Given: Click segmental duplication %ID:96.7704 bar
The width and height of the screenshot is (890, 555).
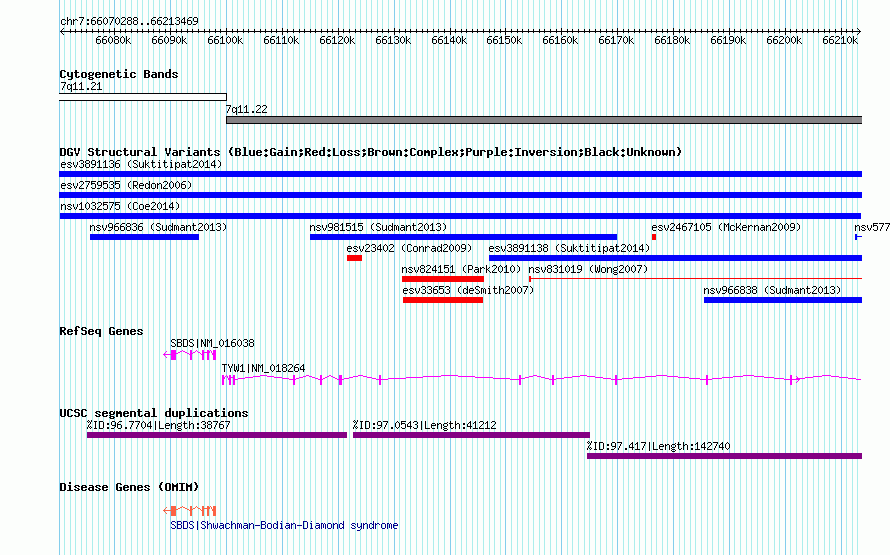Looking at the screenshot, I should coord(217,435).
